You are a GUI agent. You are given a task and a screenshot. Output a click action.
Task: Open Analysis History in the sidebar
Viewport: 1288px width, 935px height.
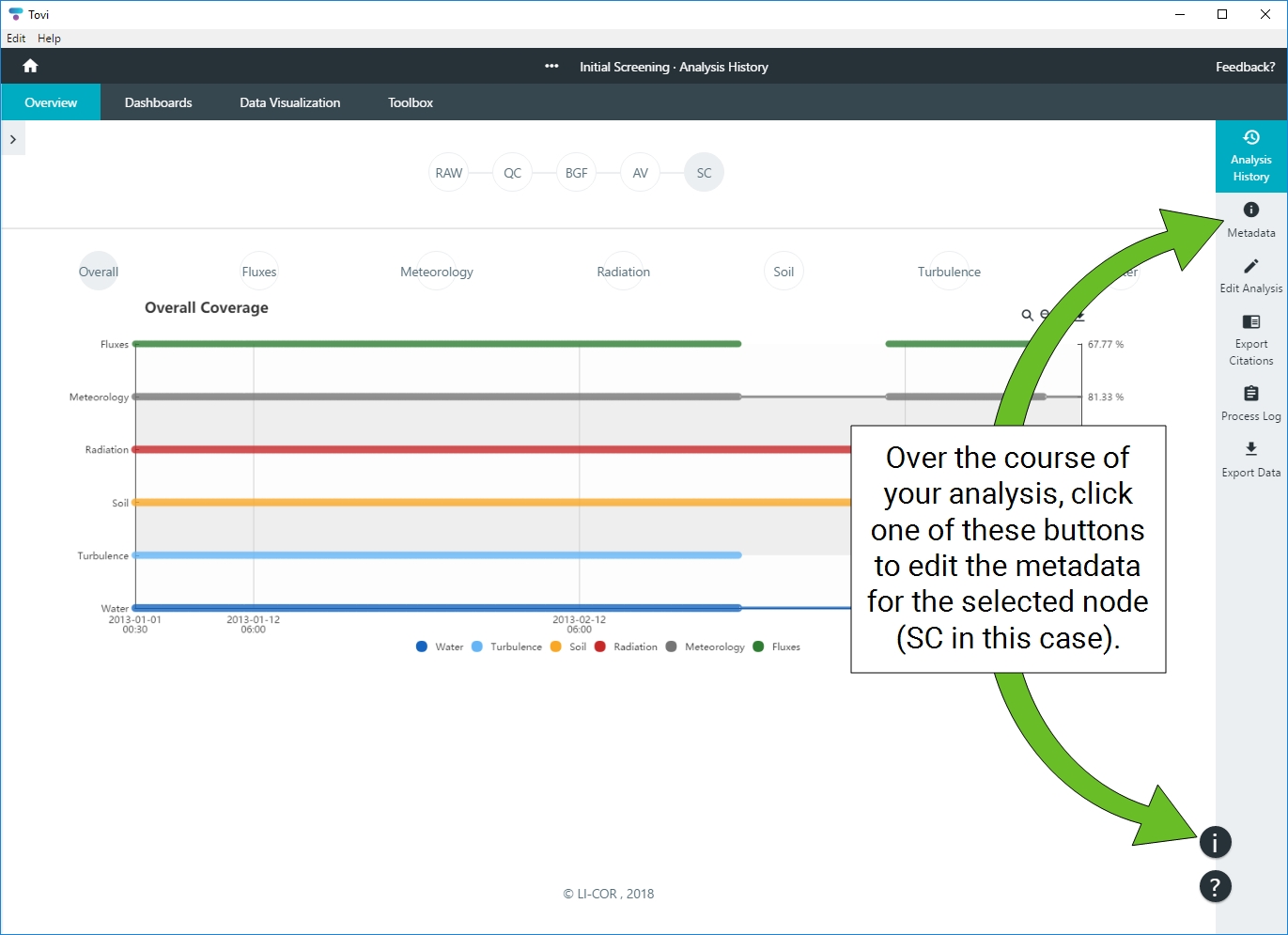1250,155
